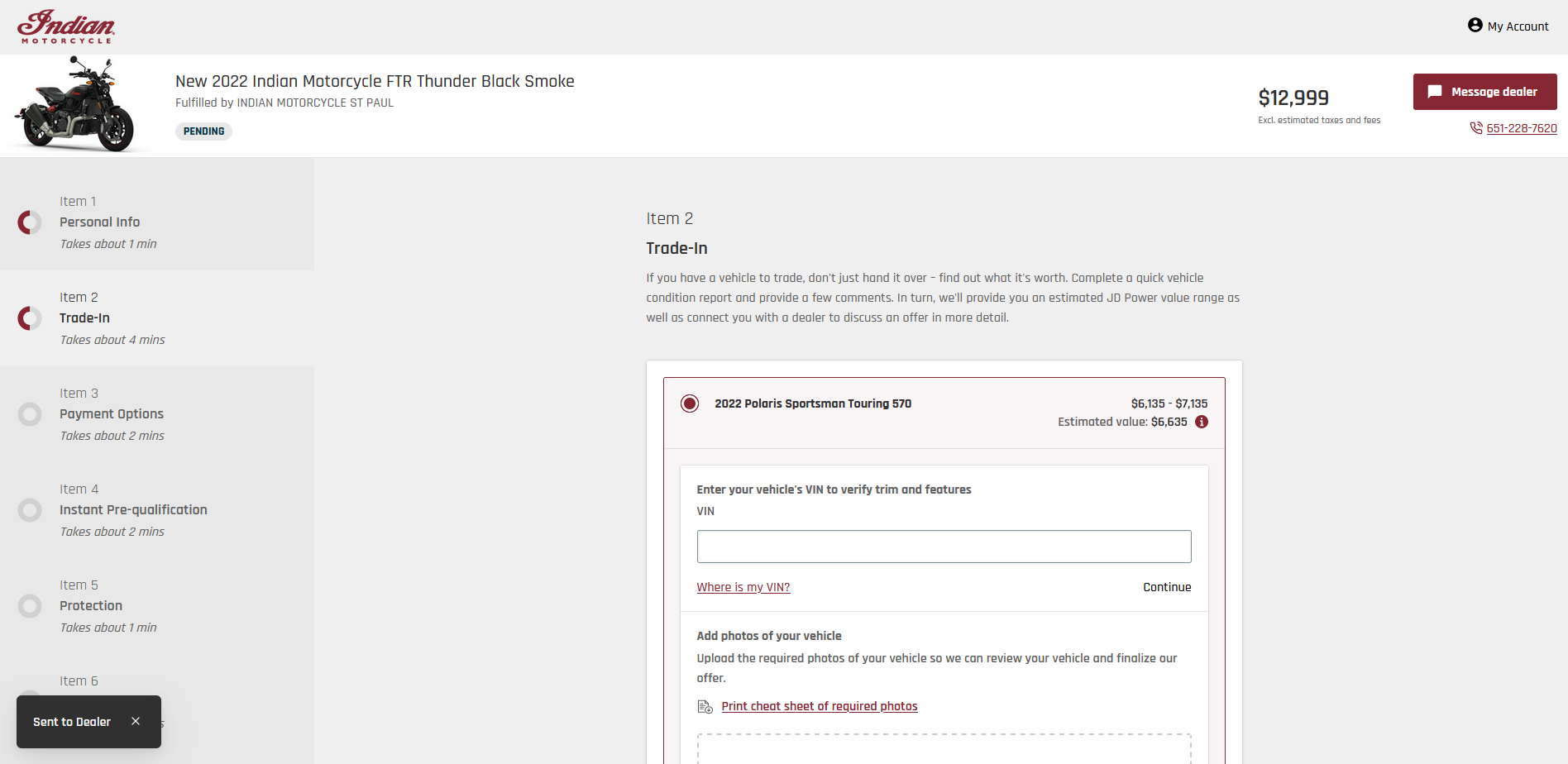Click the Indian Motorcycle logo
Screen dimensions: 1568x764
point(65,26)
